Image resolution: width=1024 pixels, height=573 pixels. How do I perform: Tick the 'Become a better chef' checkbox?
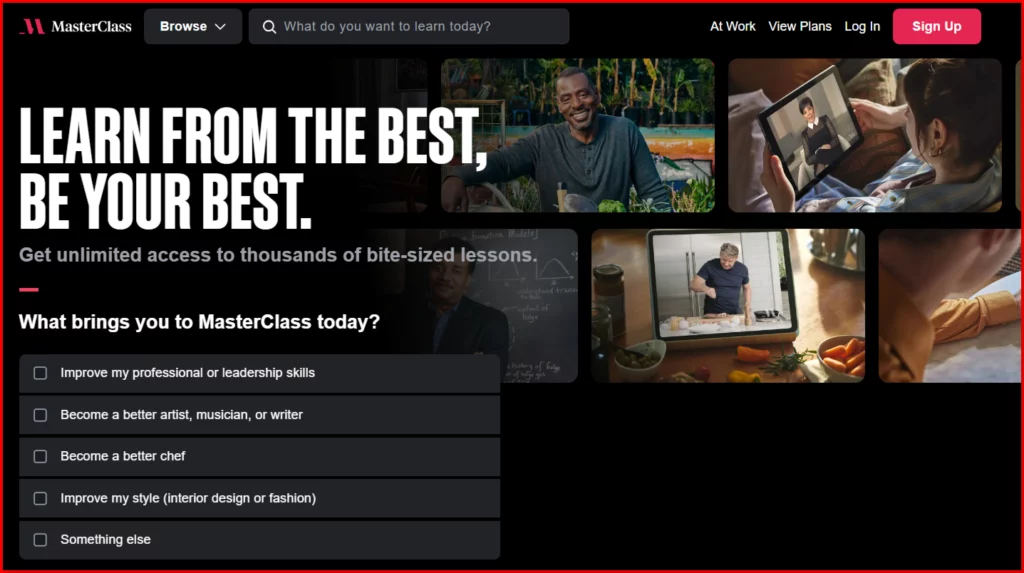click(40, 456)
